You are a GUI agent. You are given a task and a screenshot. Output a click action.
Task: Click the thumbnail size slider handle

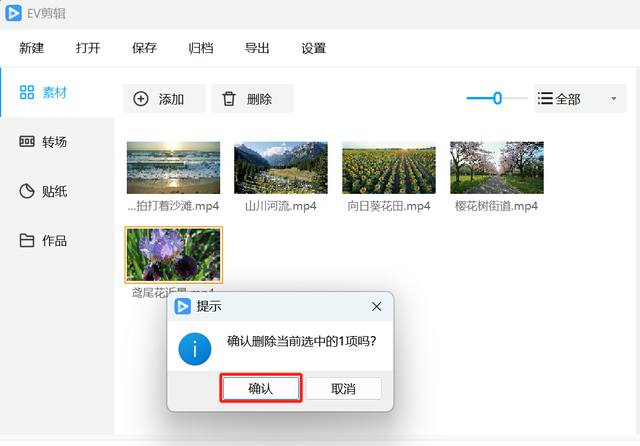[x=497, y=98]
